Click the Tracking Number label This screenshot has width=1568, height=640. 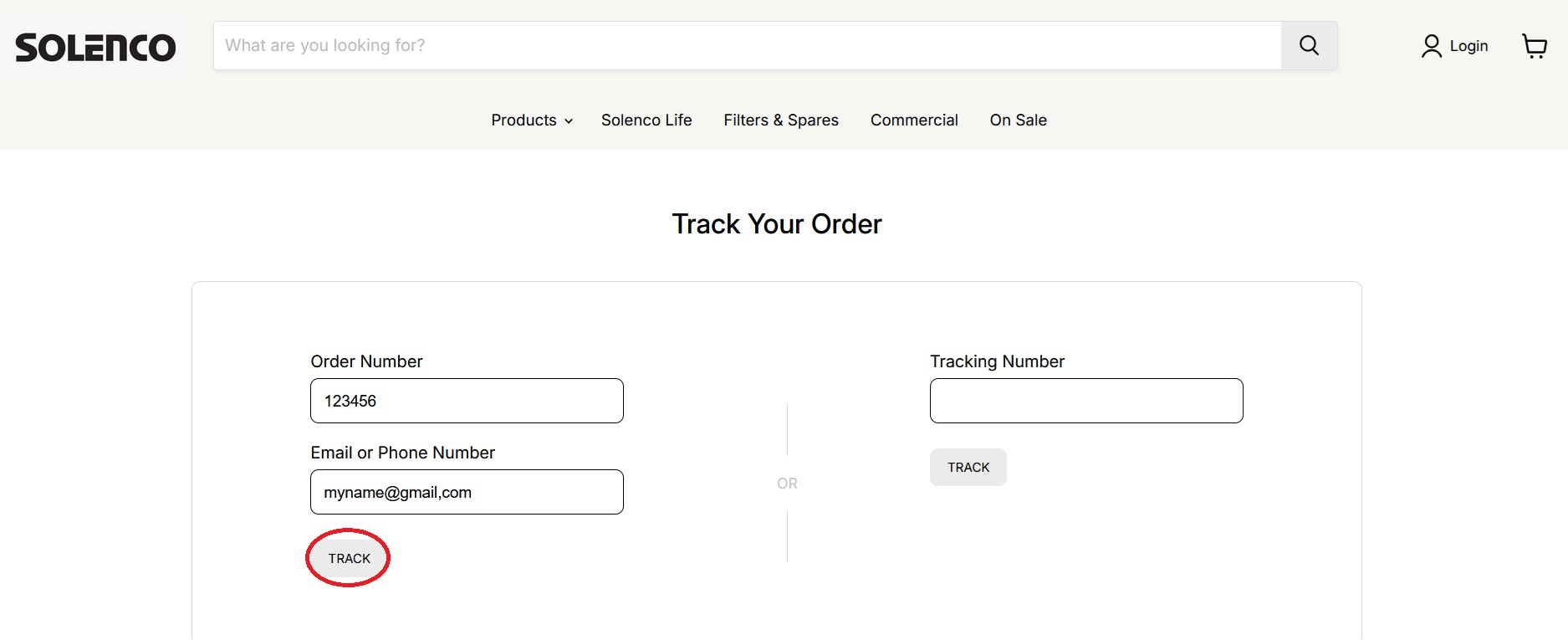[997, 361]
